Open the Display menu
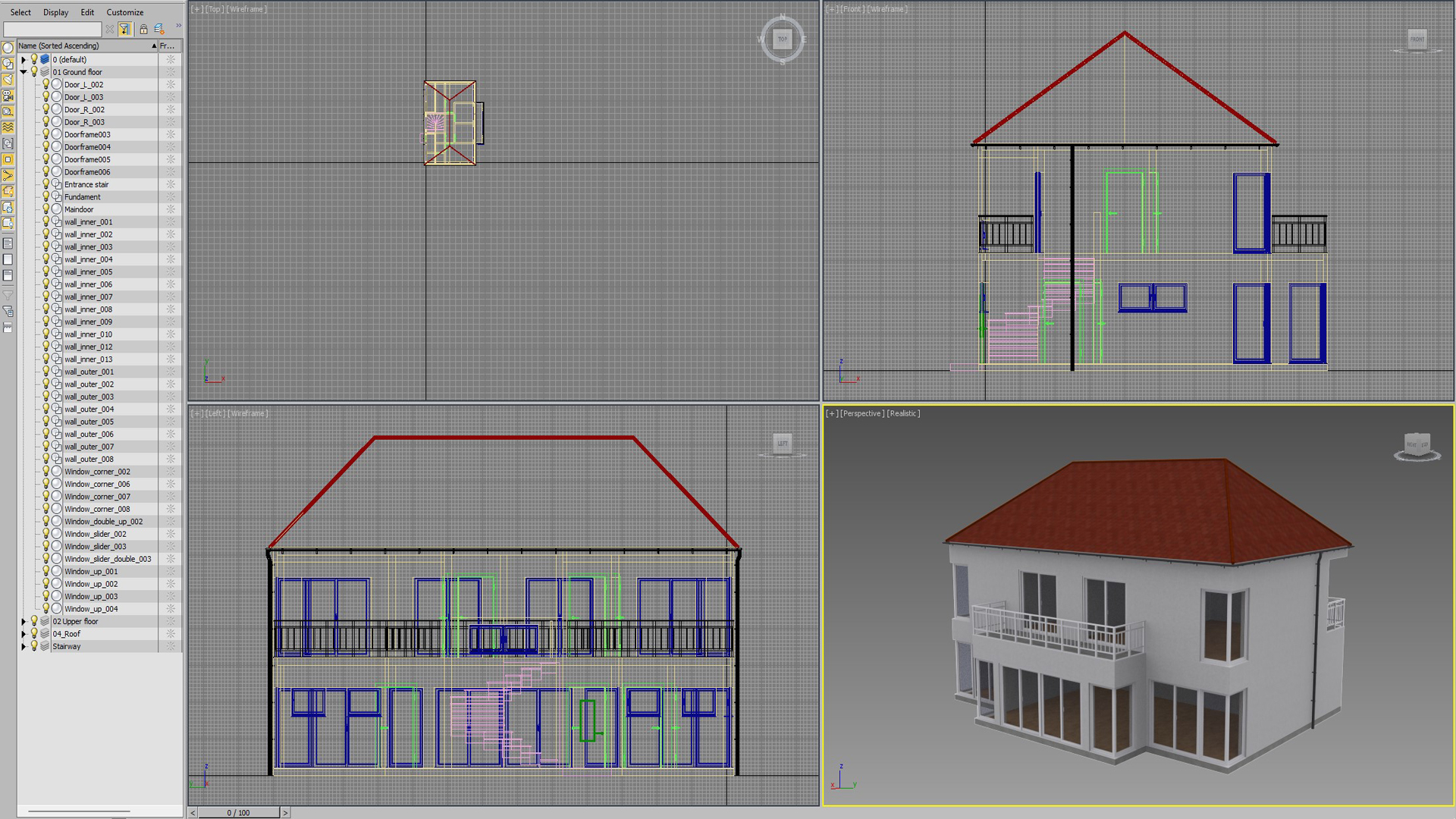This screenshot has height=819, width=1456. pos(55,12)
